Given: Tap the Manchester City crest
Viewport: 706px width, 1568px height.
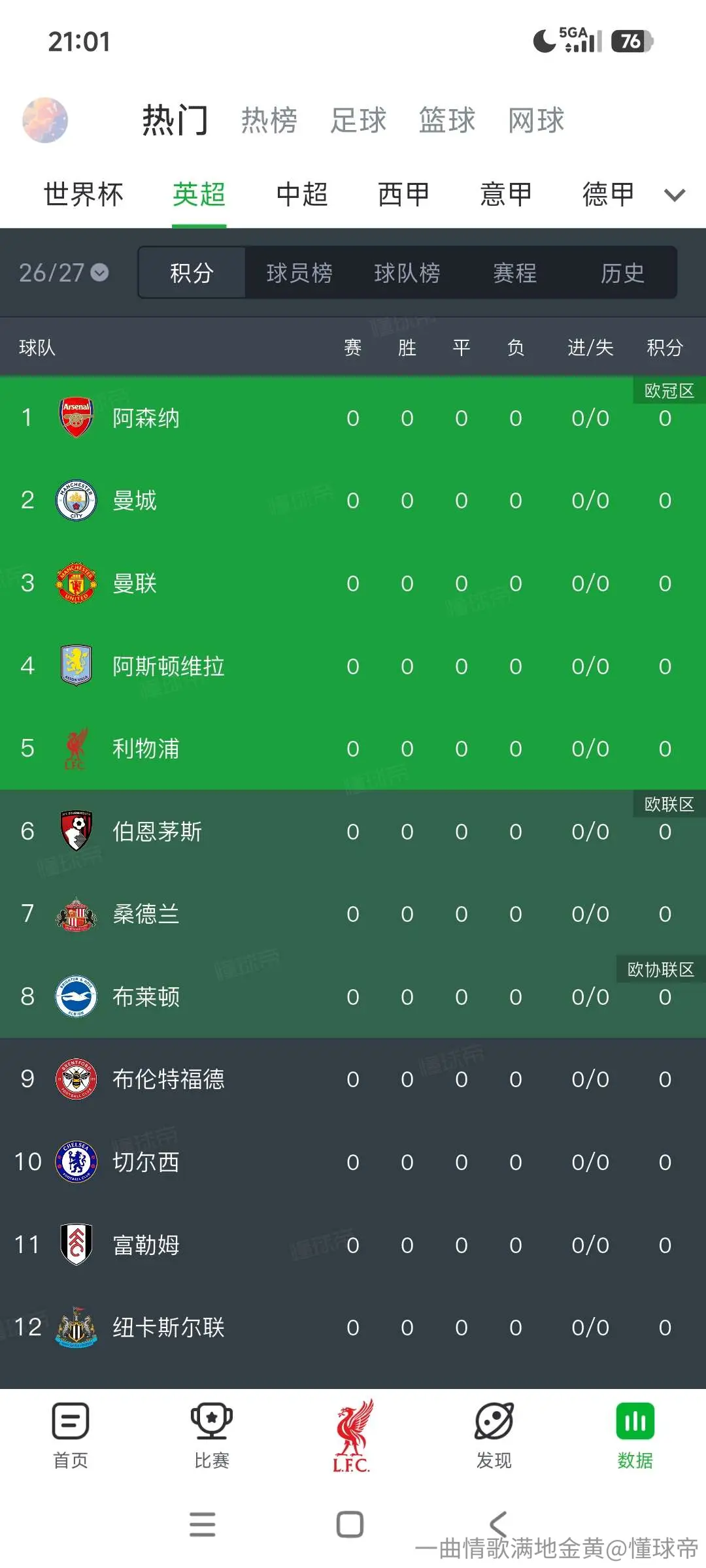Looking at the screenshot, I should (76, 500).
